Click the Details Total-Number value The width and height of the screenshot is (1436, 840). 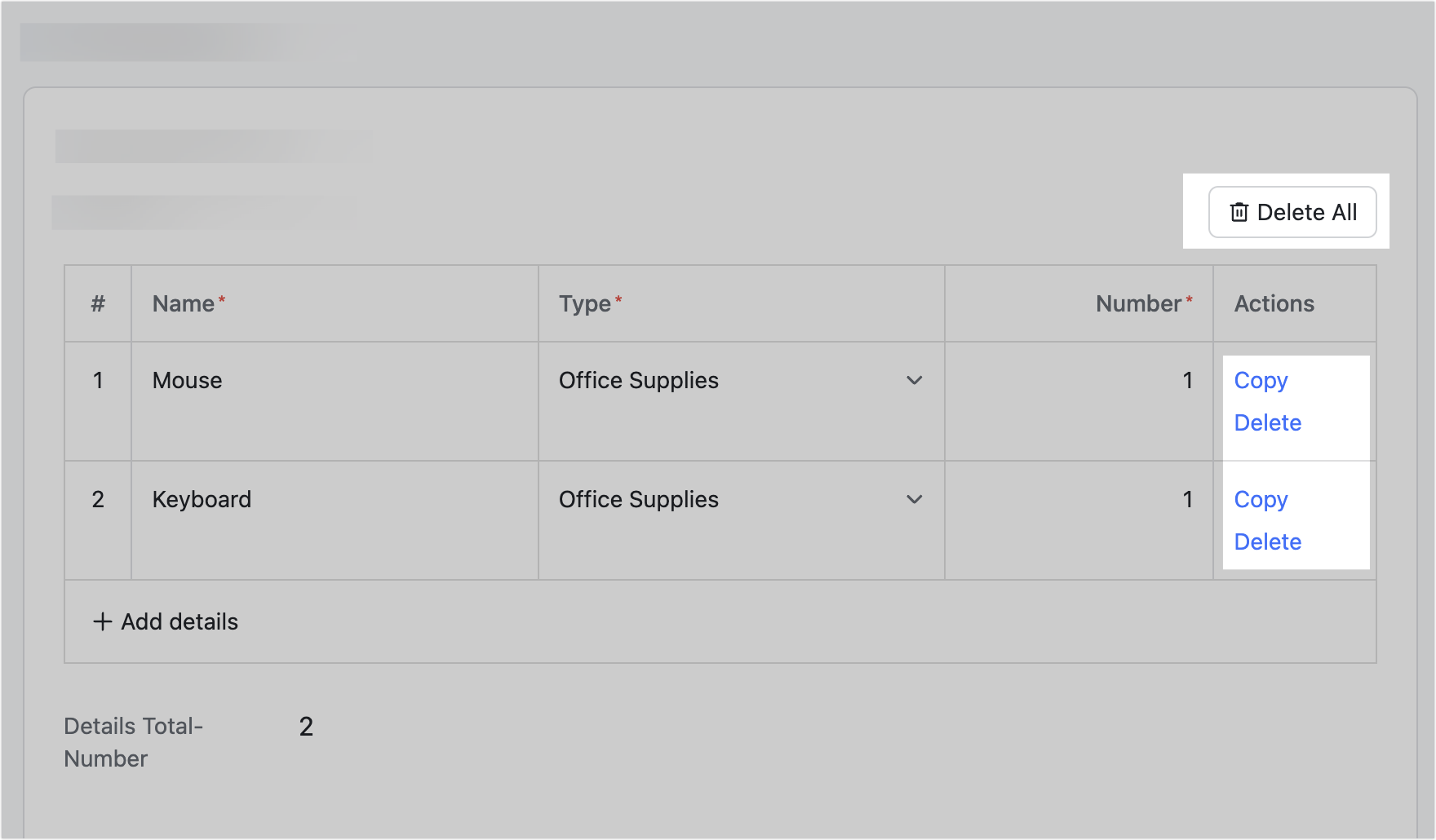(x=305, y=725)
